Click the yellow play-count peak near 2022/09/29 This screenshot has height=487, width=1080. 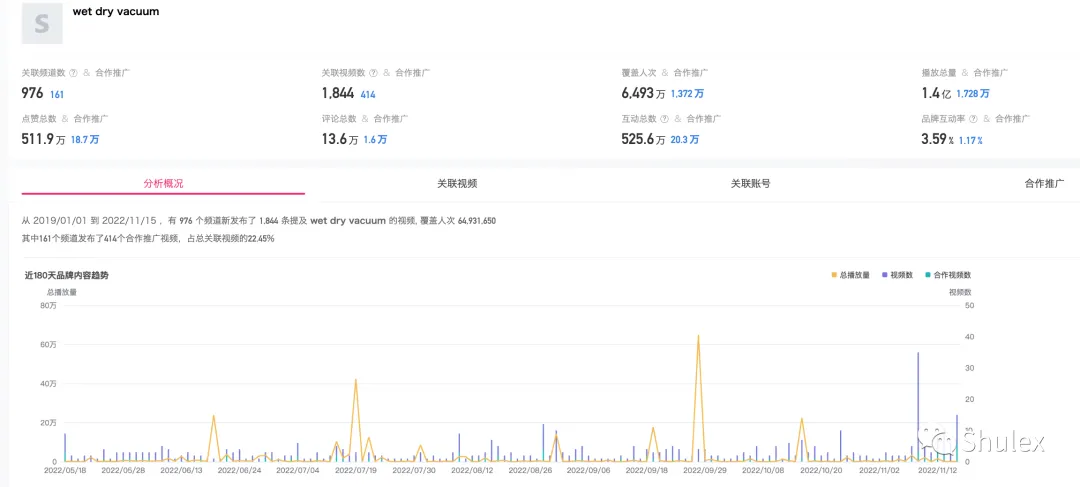(698, 336)
